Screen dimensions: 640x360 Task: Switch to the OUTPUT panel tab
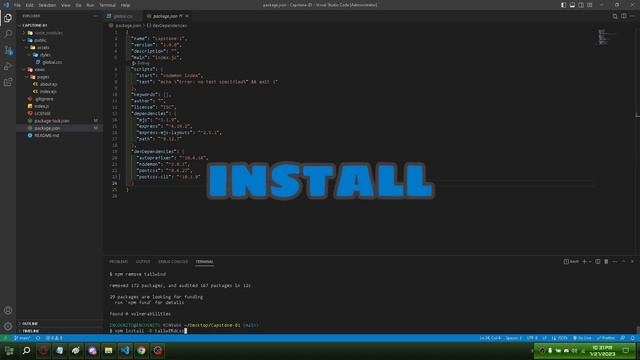pyautogui.click(x=143, y=261)
